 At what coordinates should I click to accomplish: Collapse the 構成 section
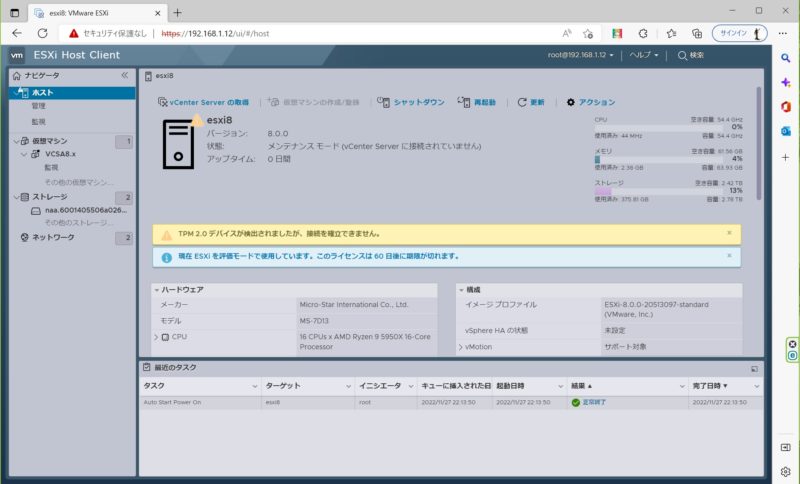[461, 290]
